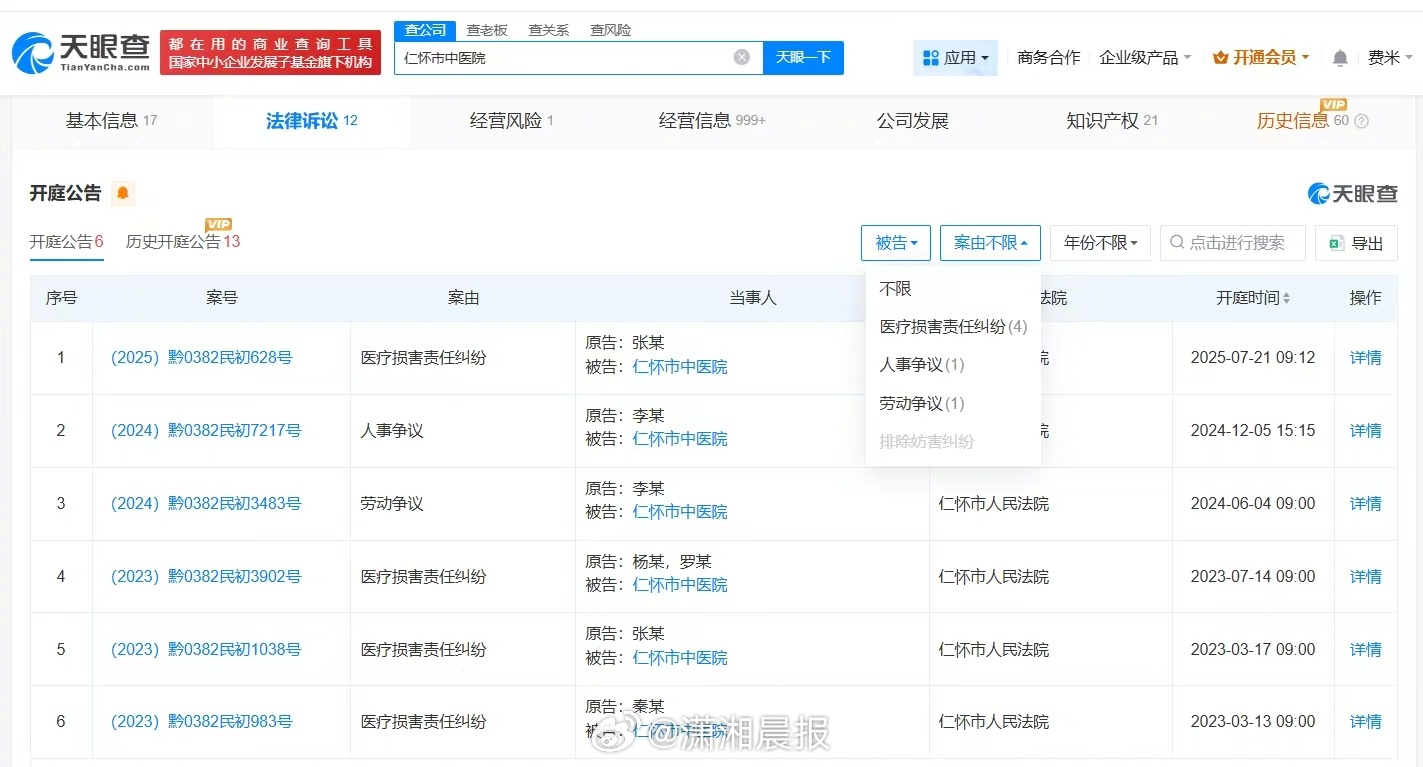This screenshot has height=767, width=1423.
Task: Click the 天眼一下 search button
Action: click(x=803, y=57)
